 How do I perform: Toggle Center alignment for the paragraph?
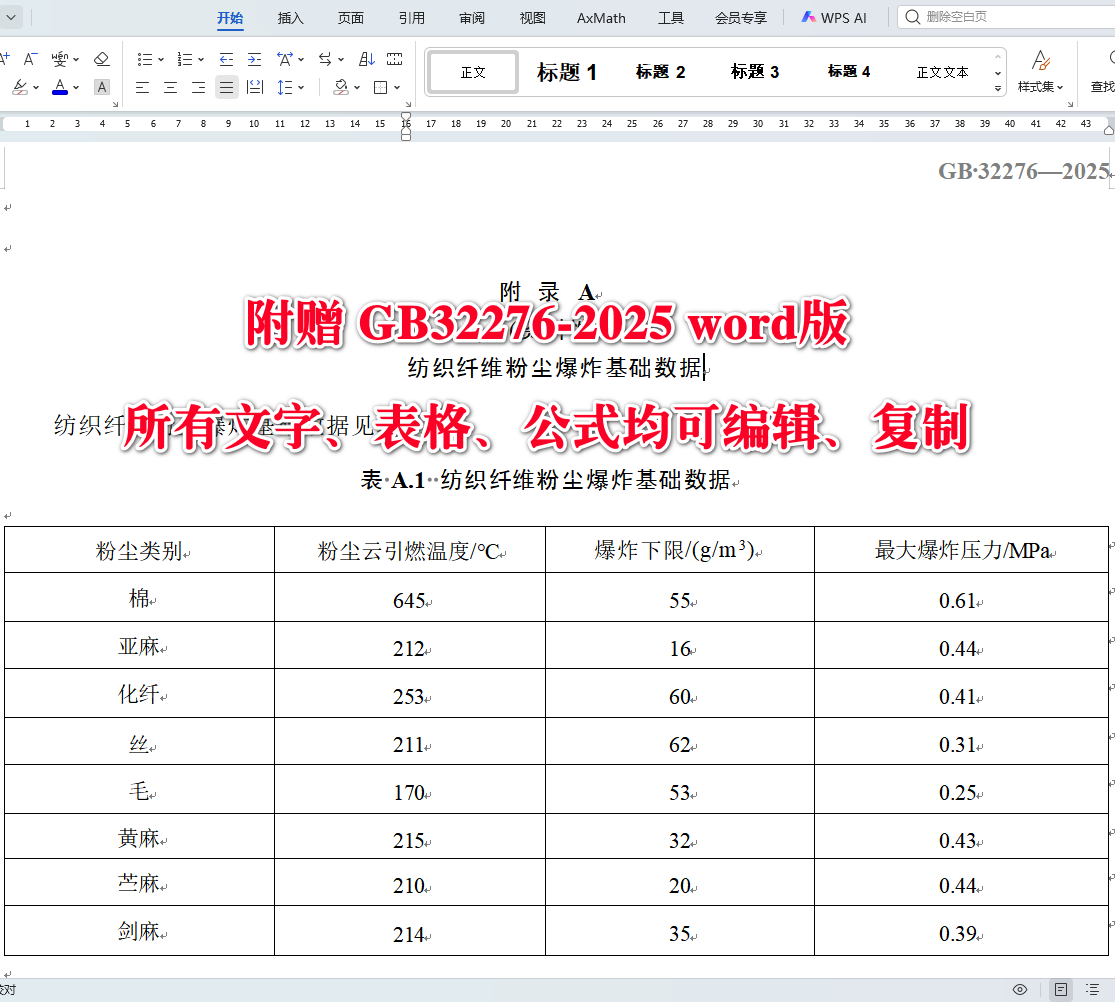point(169,87)
